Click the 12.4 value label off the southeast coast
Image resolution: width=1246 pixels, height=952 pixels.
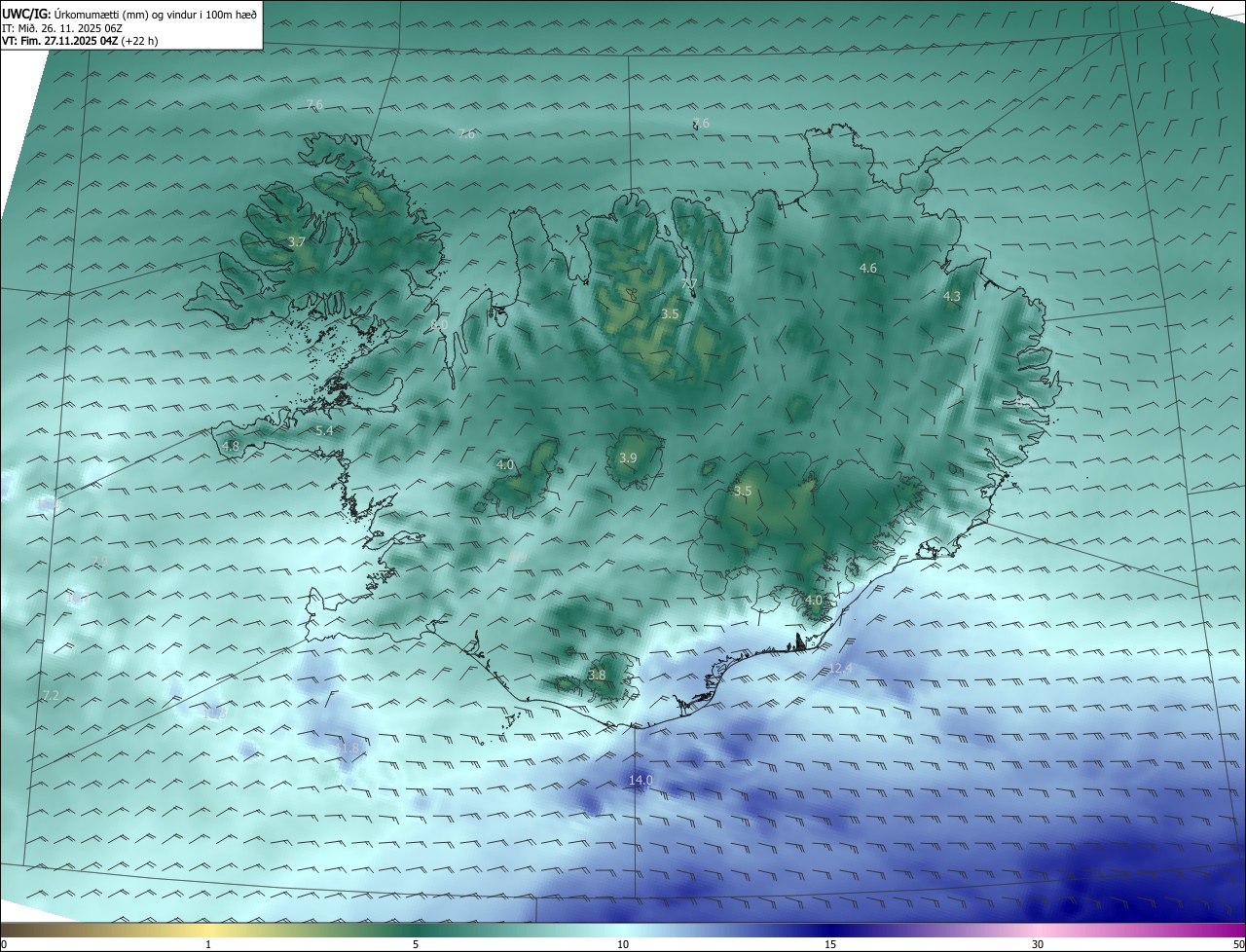coord(840,668)
